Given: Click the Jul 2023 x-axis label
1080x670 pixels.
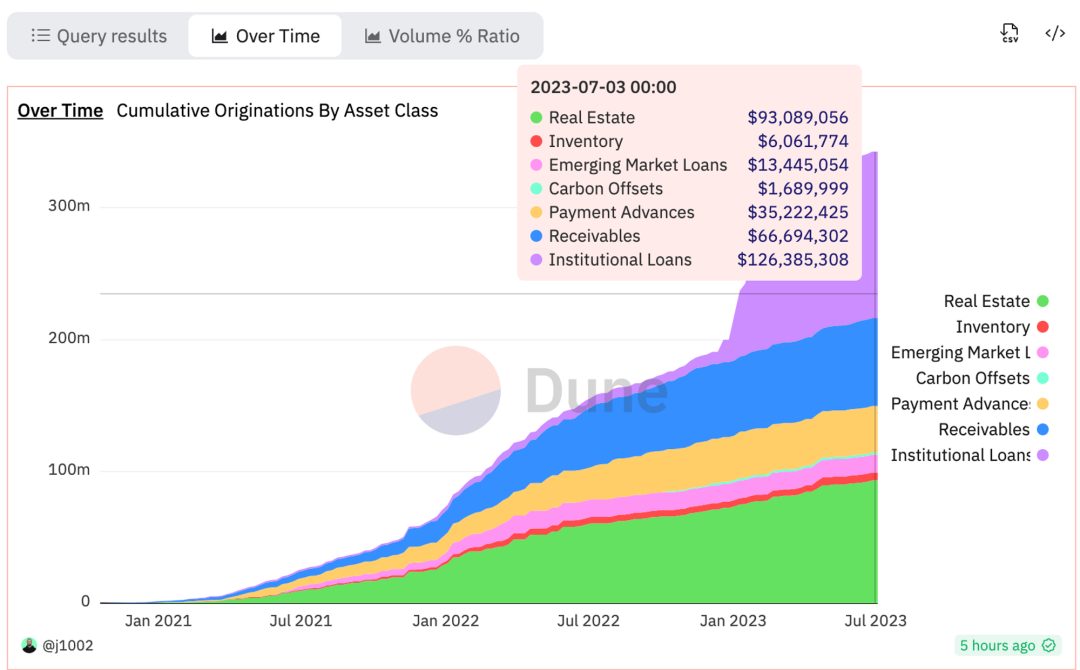Looking at the screenshot, I should pyautogui.click(x=875, y=620).
